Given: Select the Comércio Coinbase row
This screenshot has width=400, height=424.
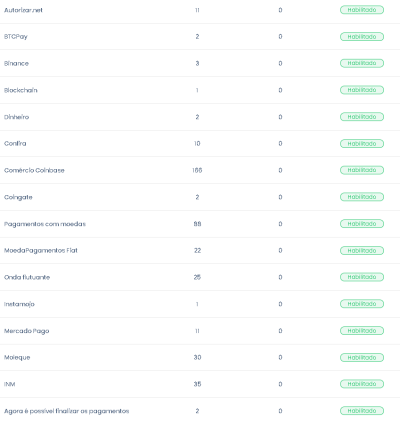Looking at the screenshot, I should (200, 170).
